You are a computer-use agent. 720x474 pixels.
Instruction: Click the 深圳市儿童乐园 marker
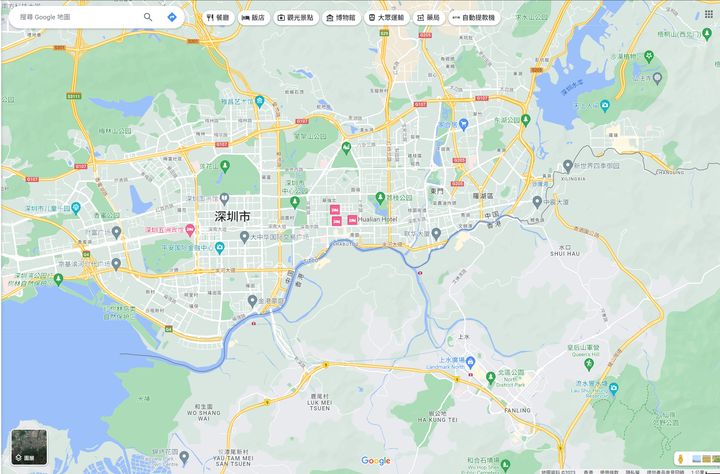click(76, 208)
